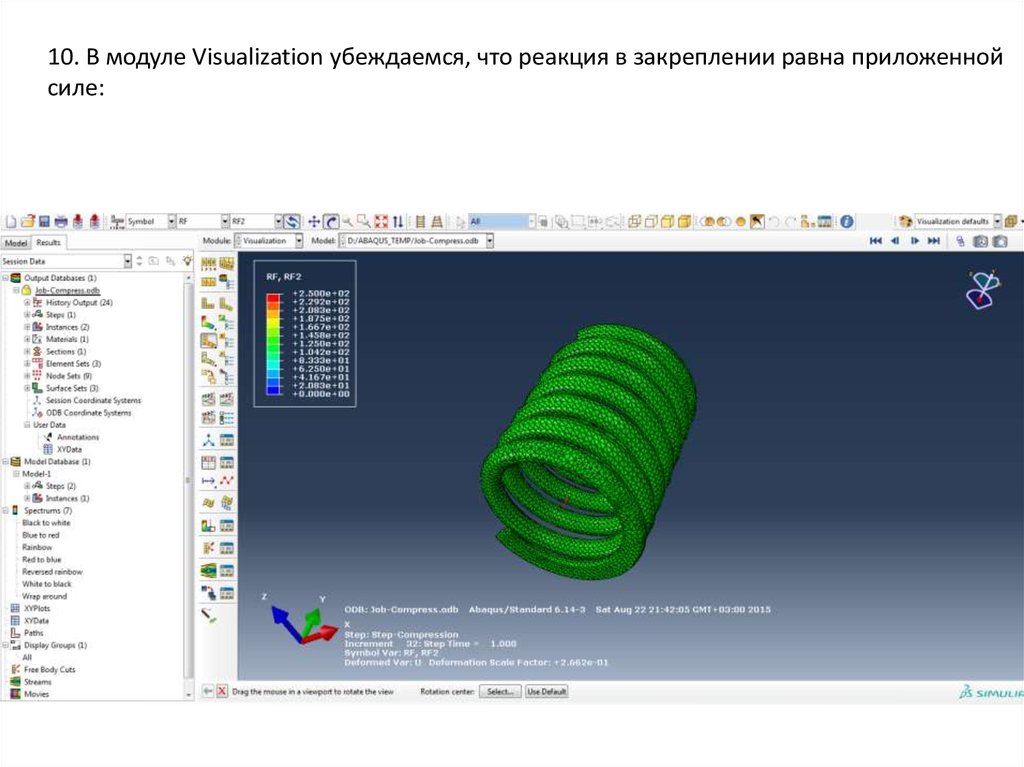1024x767 pixels.
Task: Click the red X cancel procedure button
Action: tap(222, 691)
